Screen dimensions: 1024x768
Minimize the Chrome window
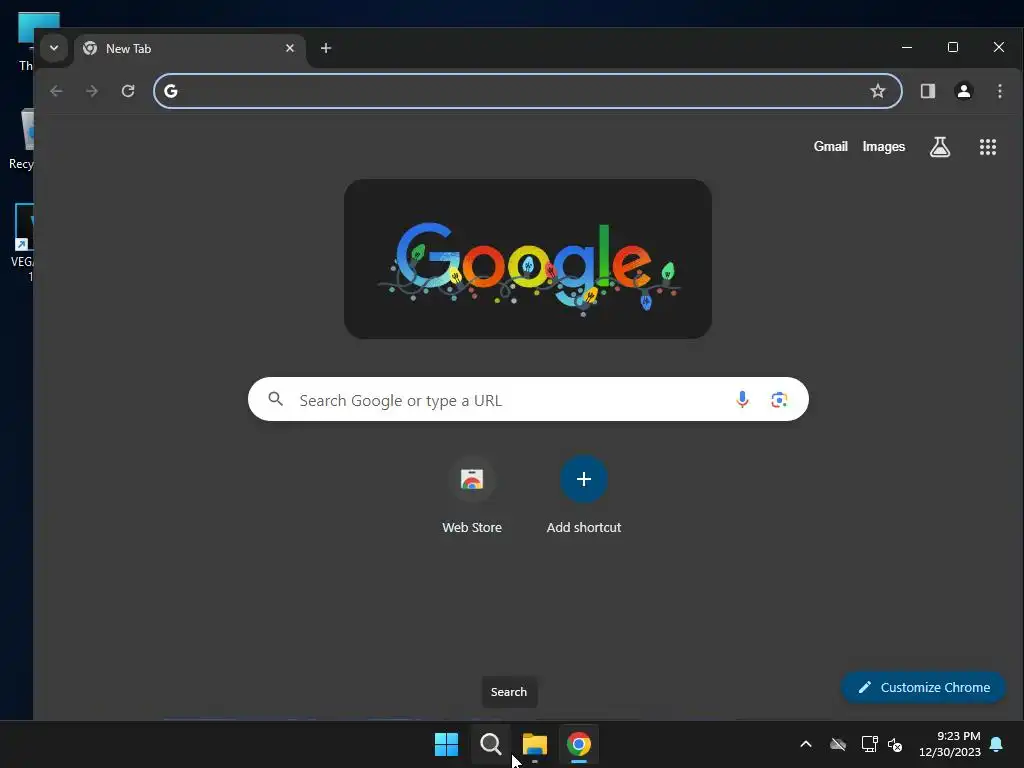907,47
